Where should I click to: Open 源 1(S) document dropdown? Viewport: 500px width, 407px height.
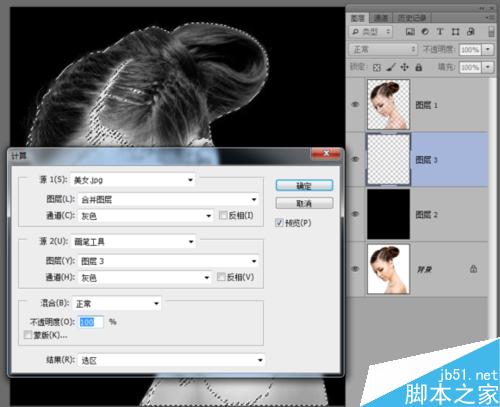coord(133,180)
